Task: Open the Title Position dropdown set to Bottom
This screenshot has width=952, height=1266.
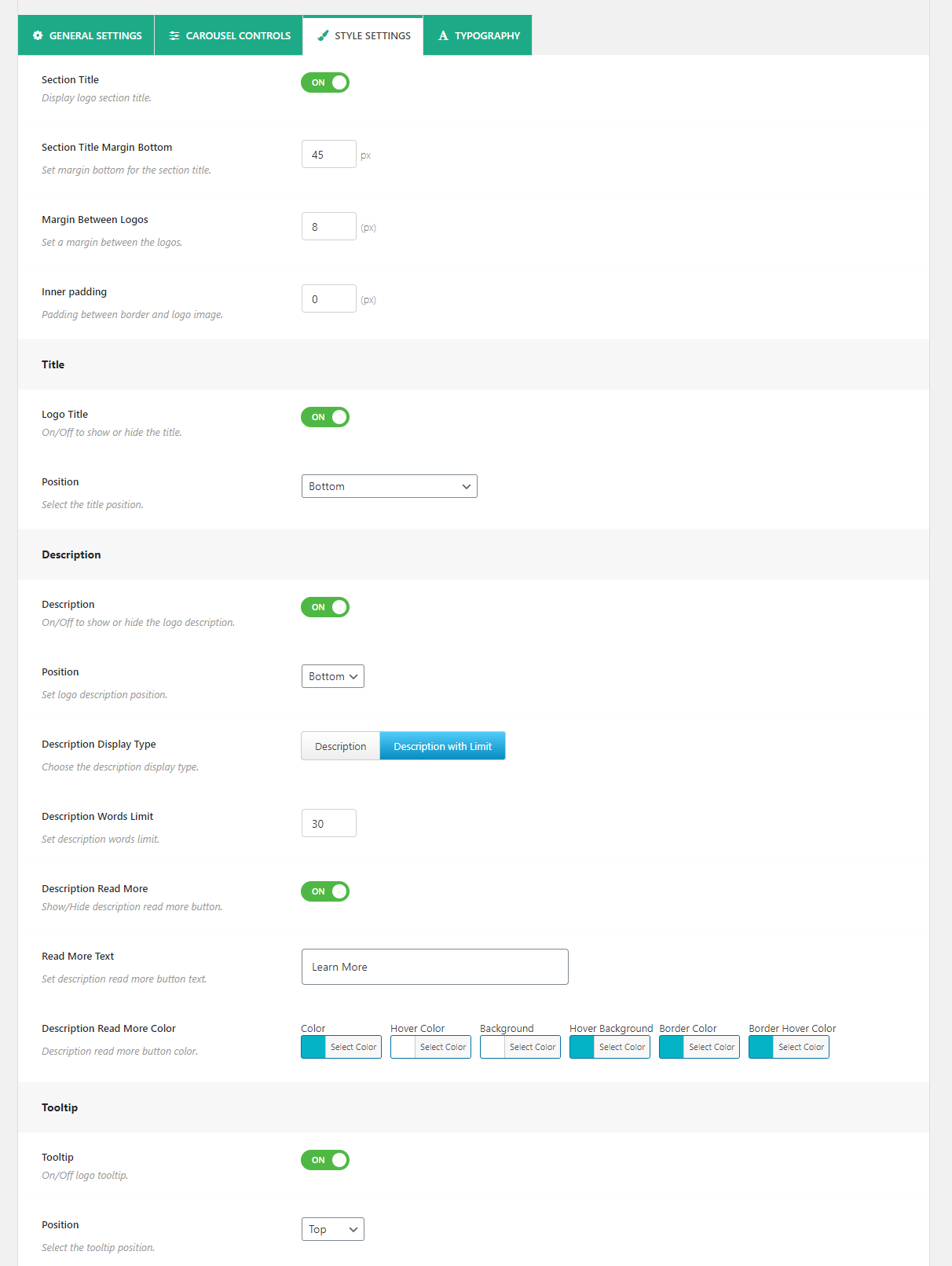Action: click(390, 486)
